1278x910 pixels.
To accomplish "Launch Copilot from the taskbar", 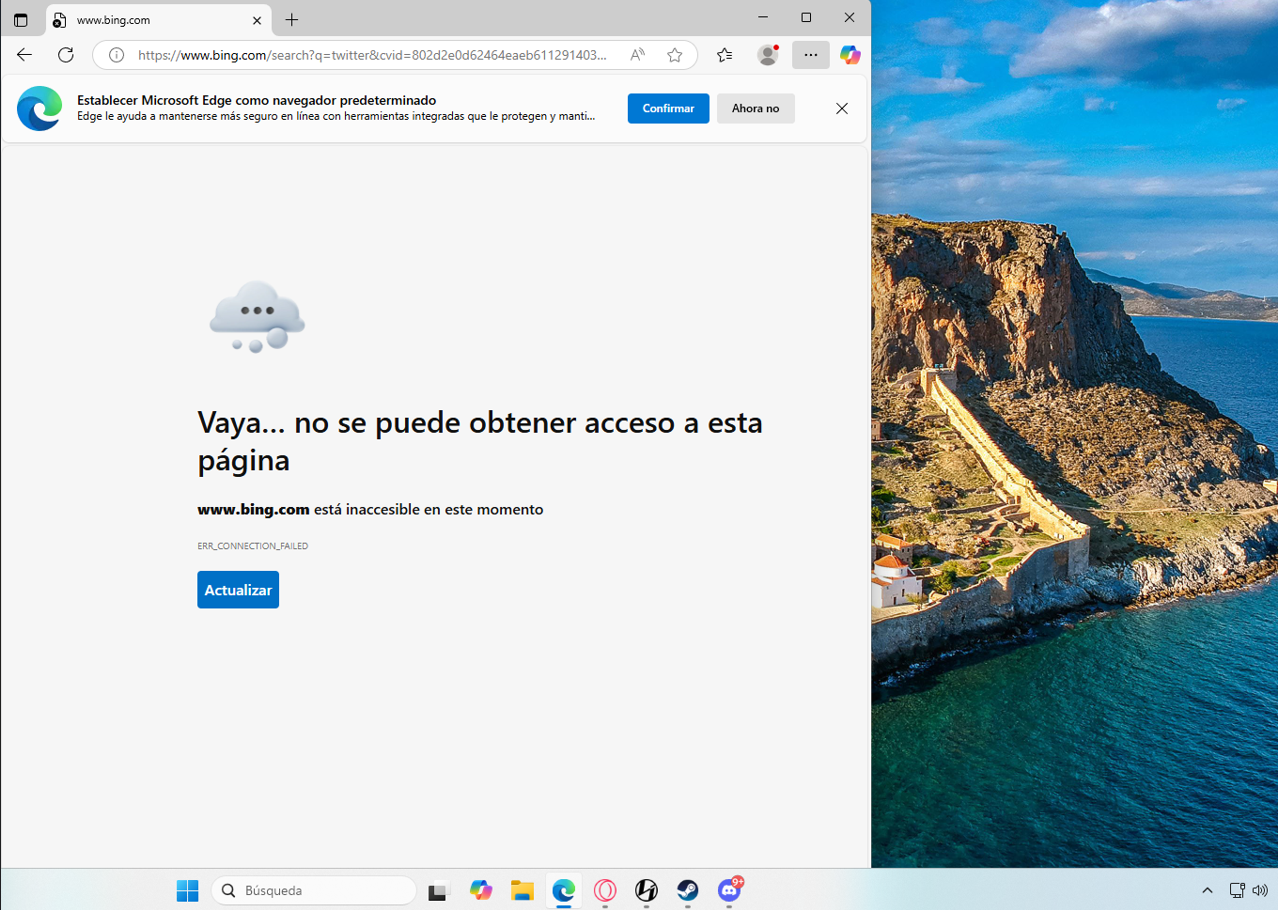I will click(x=481, y=890).
